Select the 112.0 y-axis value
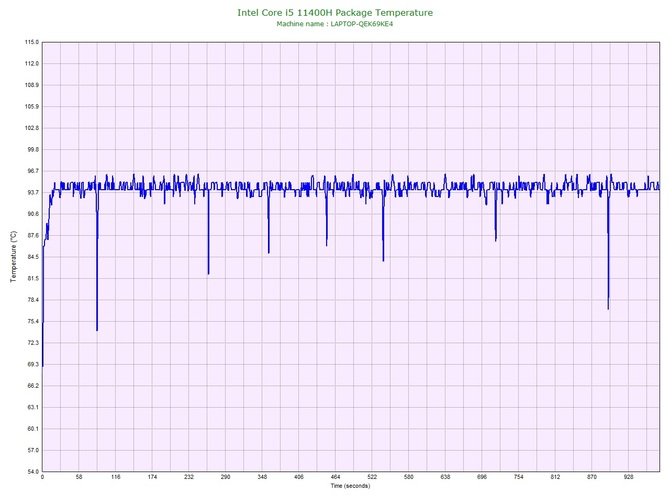The width and height of the screenshot is (670, 503). (x=32, y=64)
